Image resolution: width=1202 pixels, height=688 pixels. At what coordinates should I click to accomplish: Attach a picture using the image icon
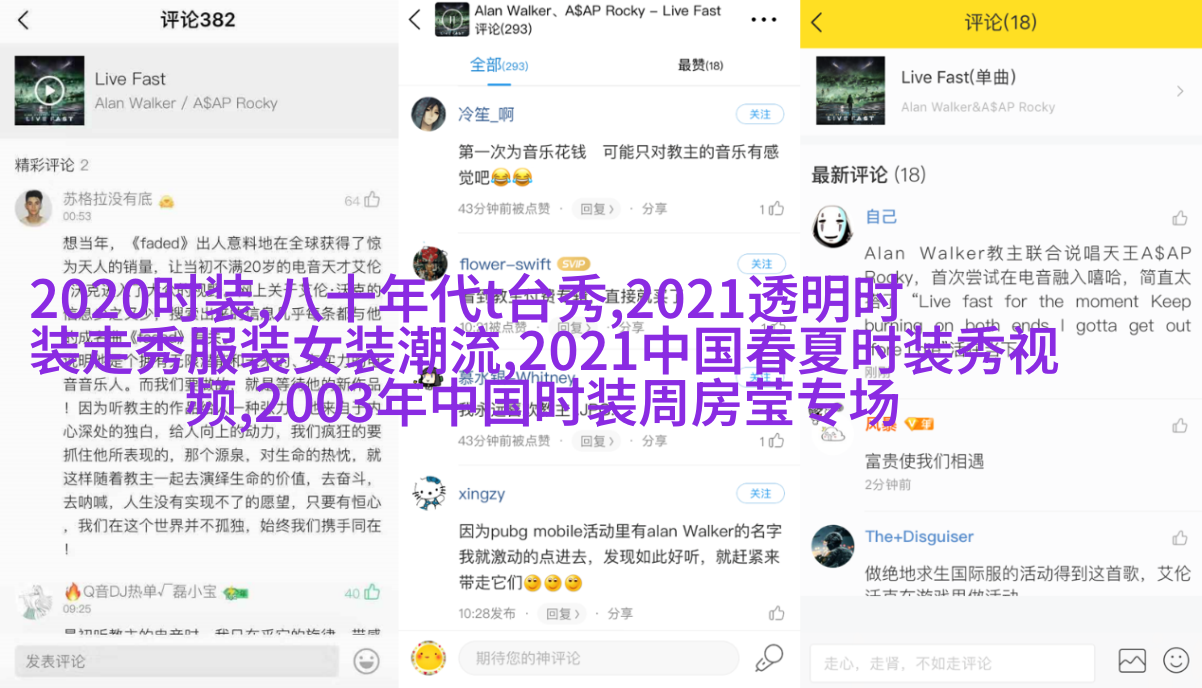click(1132, 660)
